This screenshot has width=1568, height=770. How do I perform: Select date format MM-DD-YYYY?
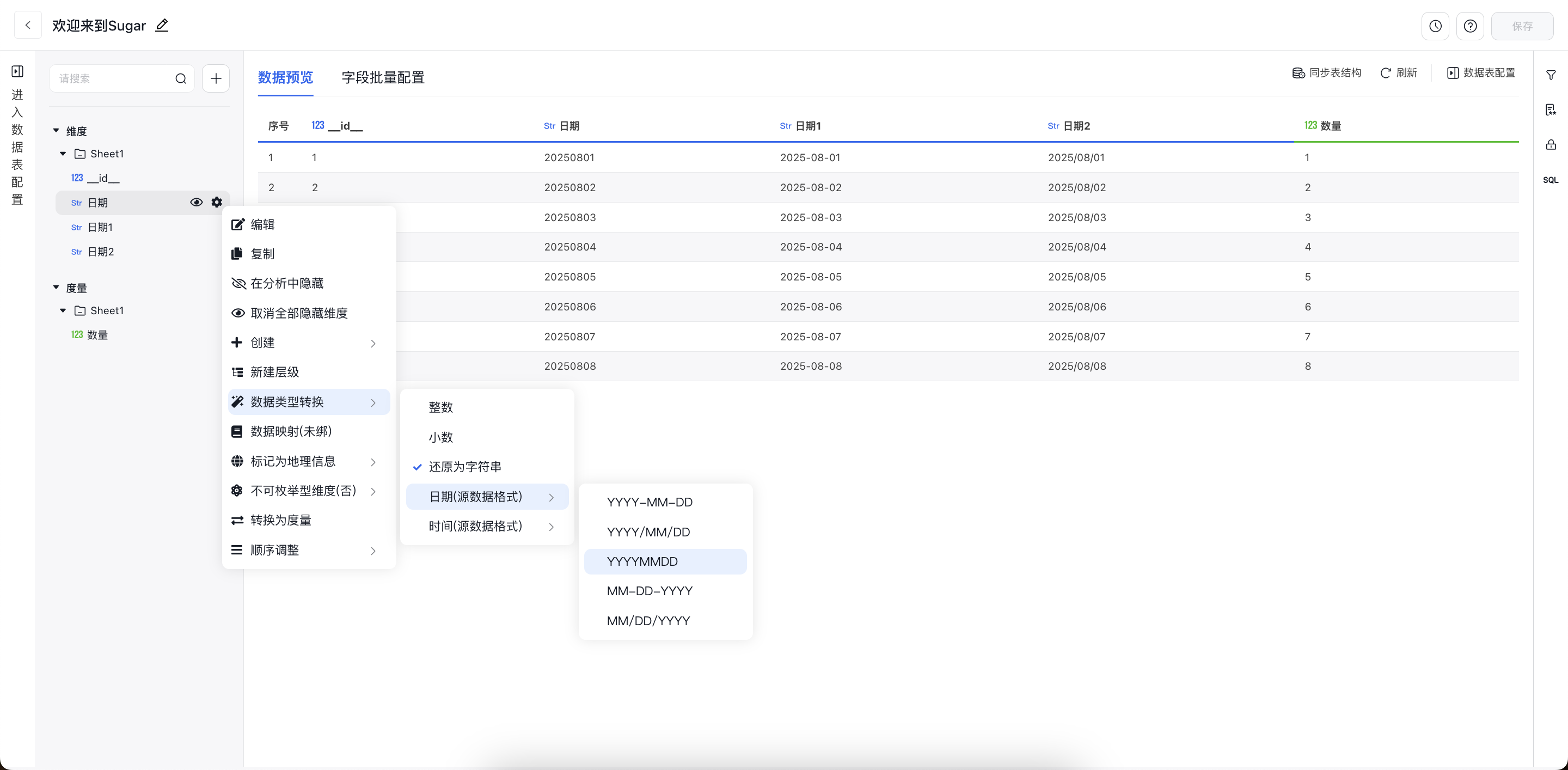665,591
